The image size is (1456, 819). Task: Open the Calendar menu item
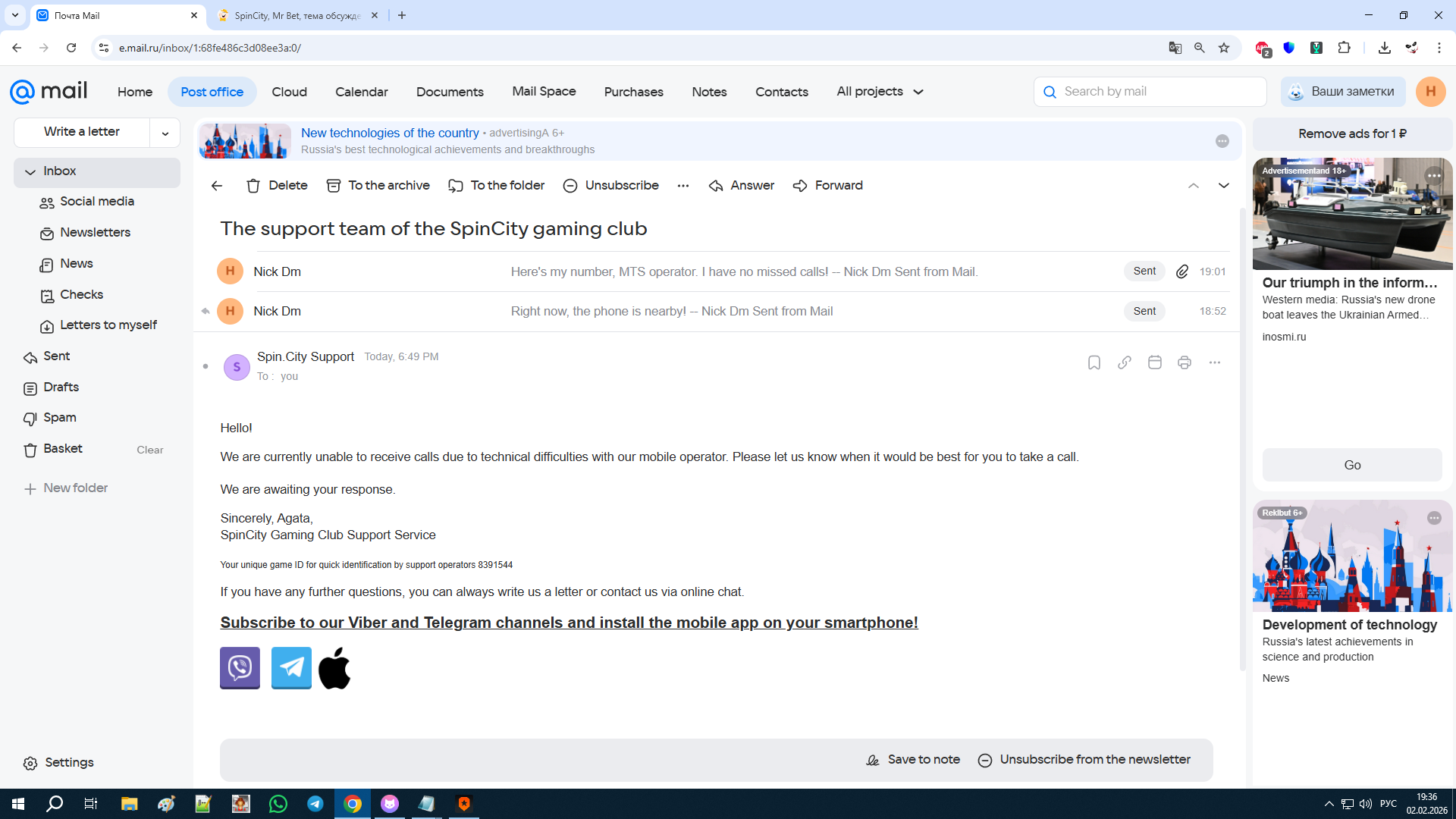tap(361, 92)
